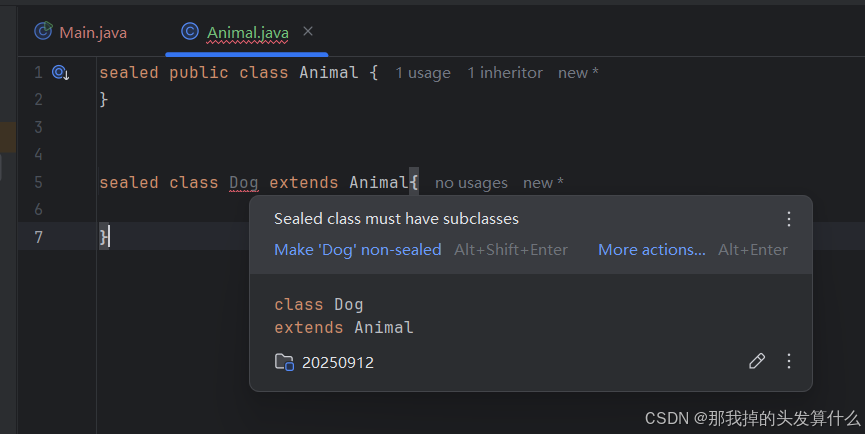Select the Animal.java tab

click(247, 33)
